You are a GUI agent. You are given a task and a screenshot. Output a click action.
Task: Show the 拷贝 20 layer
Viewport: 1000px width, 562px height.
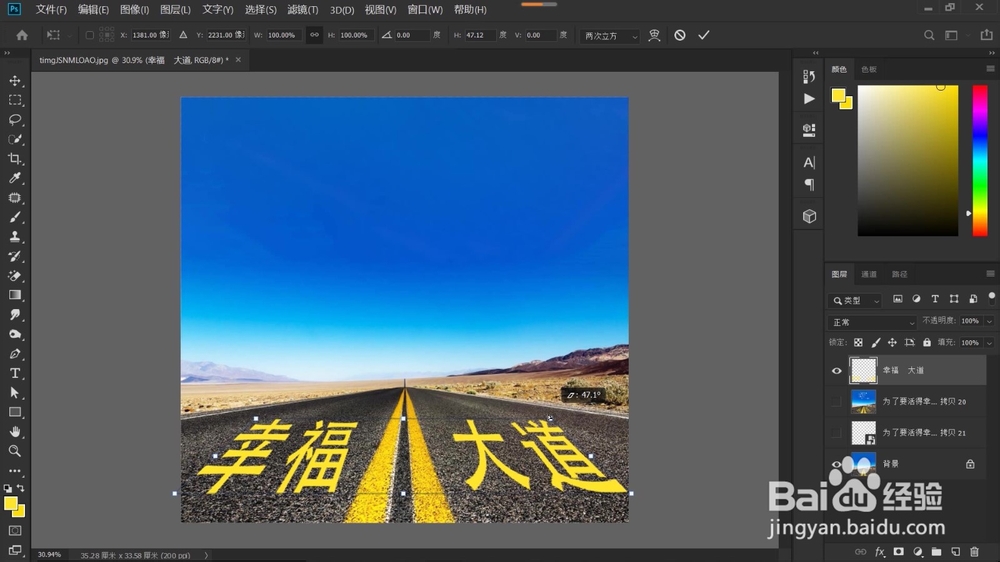point(836,401)
